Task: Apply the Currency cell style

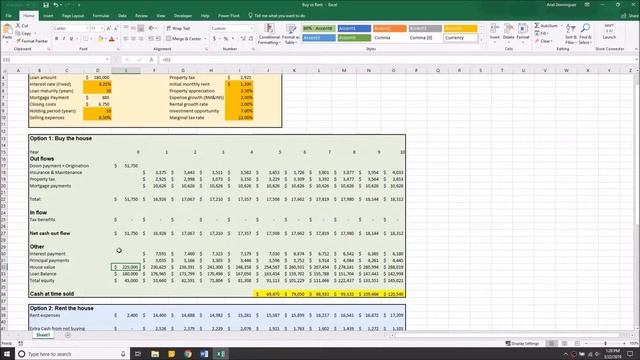Action: (x=460, y=38)
